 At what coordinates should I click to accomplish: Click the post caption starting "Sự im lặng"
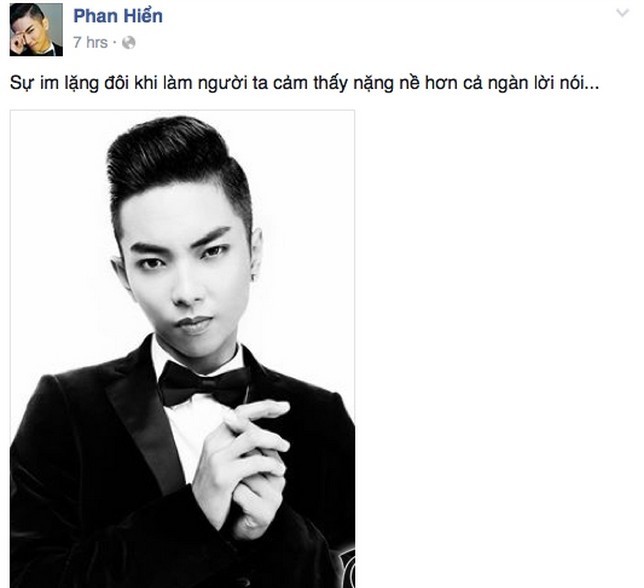pyautogui.click(x=304, y=83)
